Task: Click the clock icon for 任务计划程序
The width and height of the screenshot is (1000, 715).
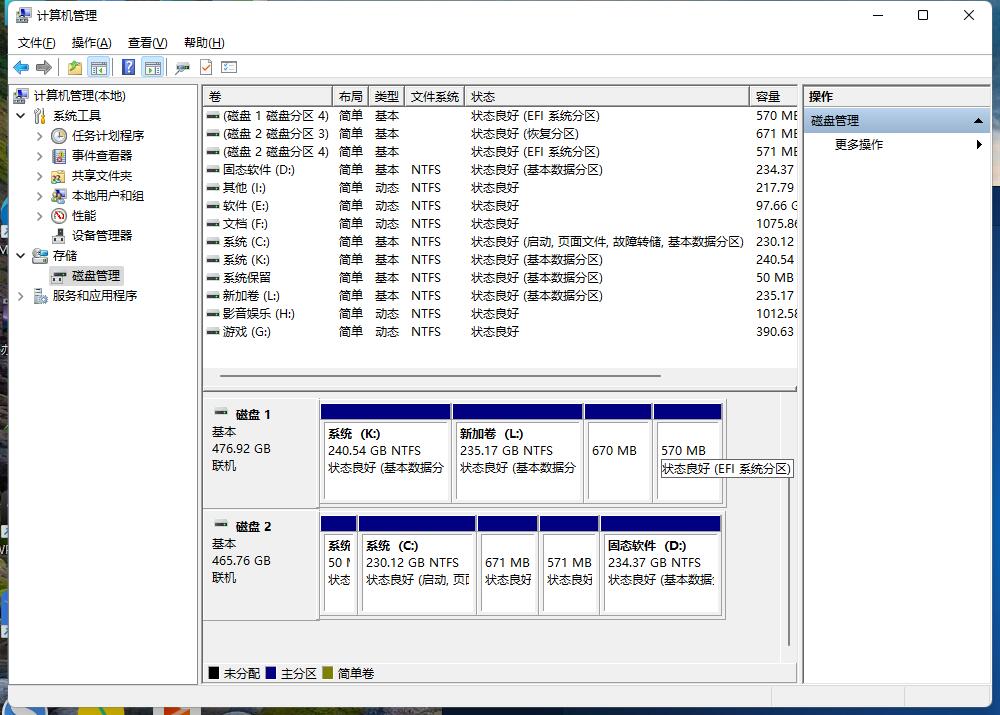Action: pyautogui.click(x=60, y=135)
